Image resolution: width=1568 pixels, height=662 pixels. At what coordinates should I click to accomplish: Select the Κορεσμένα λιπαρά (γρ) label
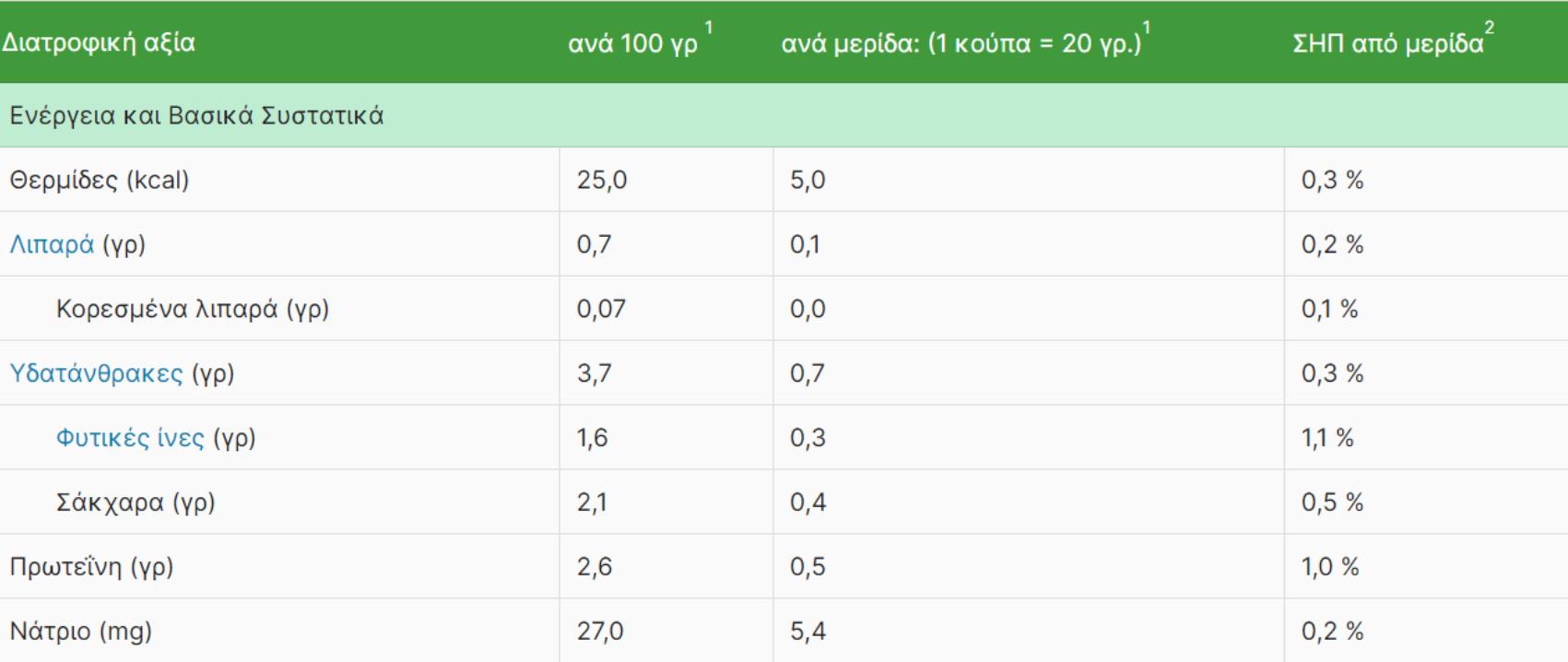tap(193, 309)
